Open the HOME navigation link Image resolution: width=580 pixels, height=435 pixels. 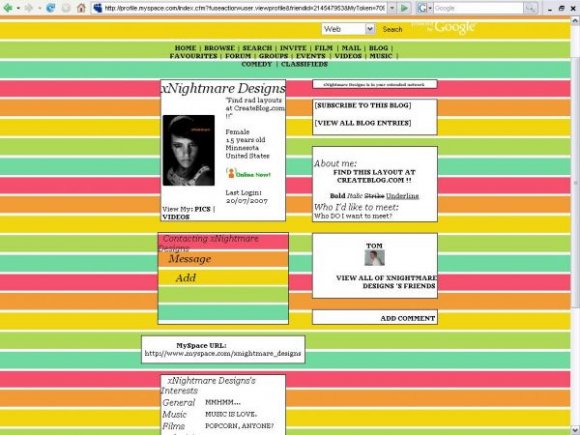185,48
